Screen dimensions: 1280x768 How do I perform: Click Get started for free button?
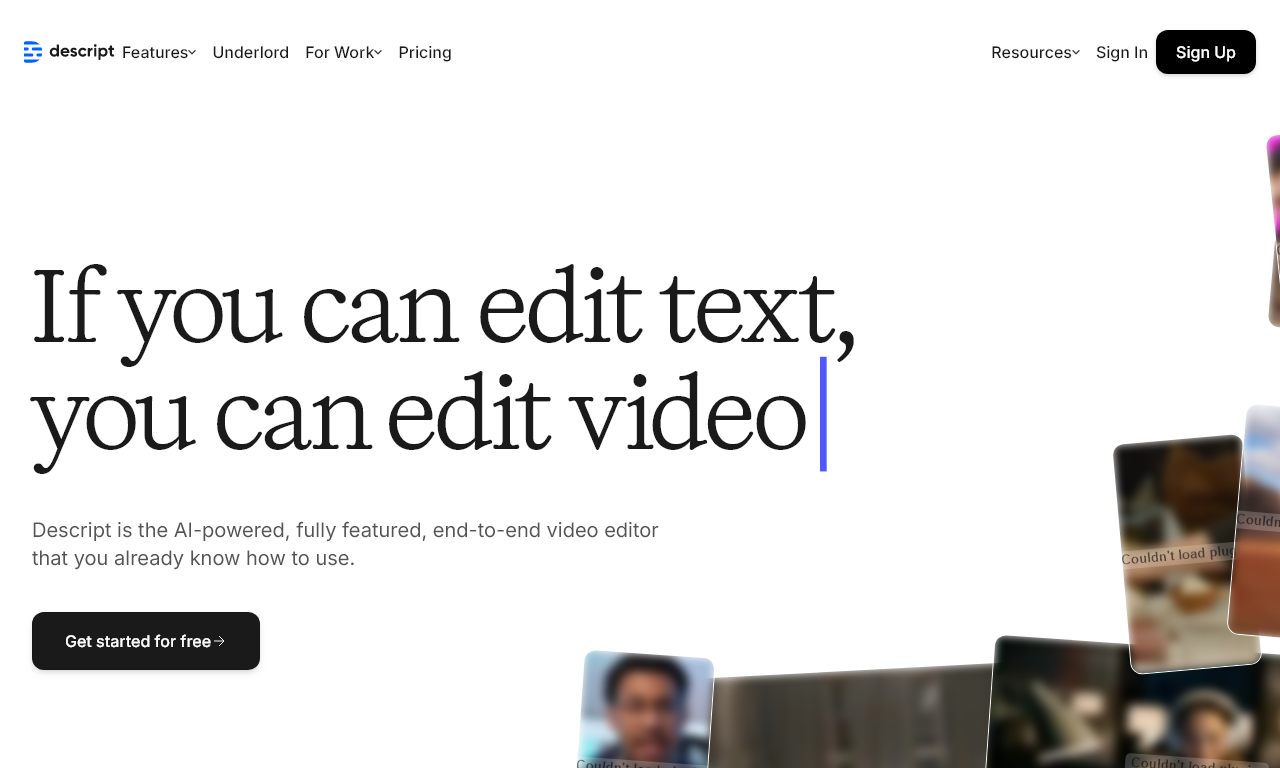(x=146, y=641)
